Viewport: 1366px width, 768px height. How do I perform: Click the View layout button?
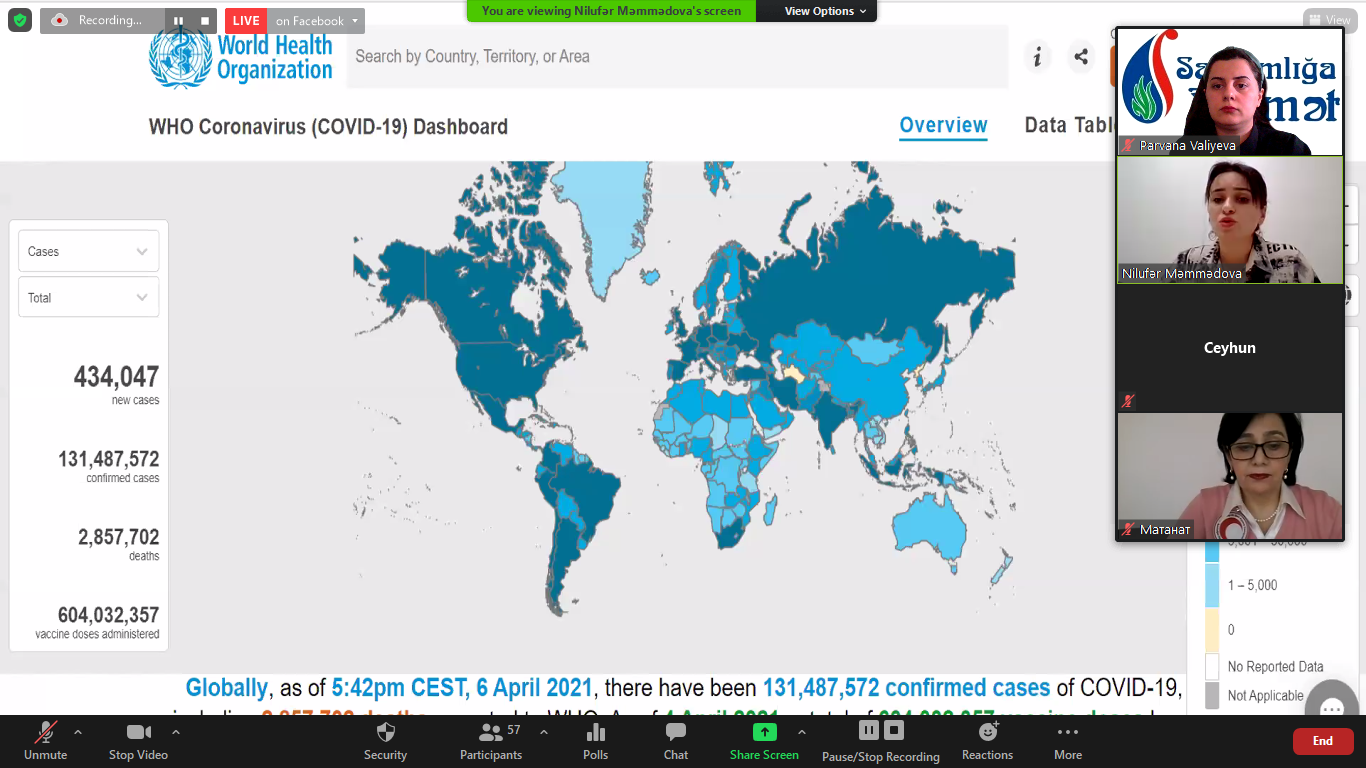click(1331, 20)
